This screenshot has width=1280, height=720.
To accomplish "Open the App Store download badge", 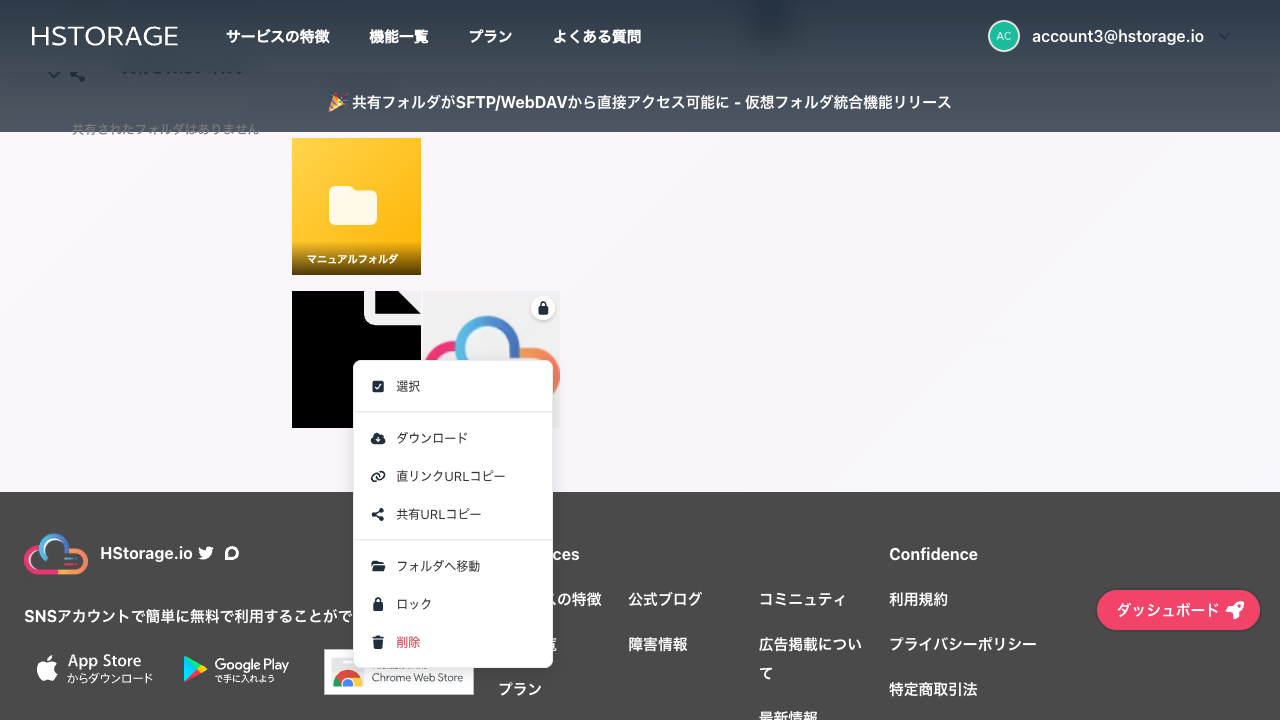I will pos(95,669).
